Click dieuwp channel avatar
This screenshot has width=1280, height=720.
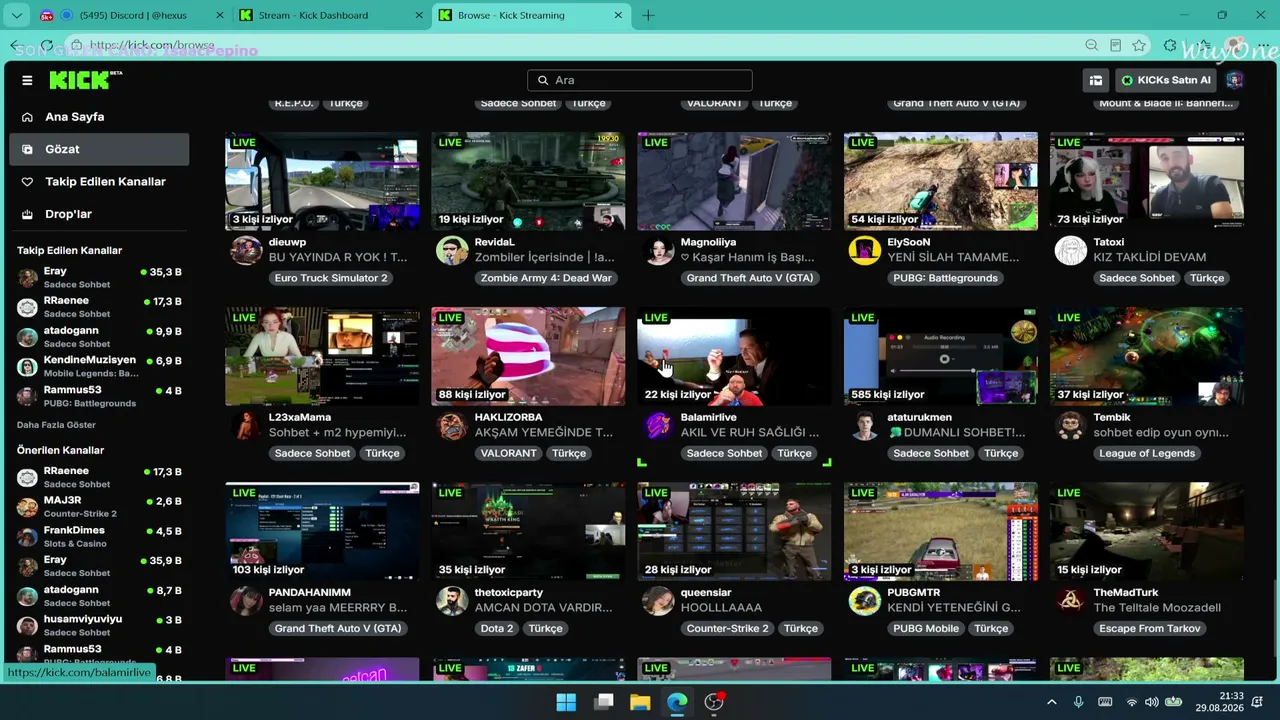pos(246,250)
